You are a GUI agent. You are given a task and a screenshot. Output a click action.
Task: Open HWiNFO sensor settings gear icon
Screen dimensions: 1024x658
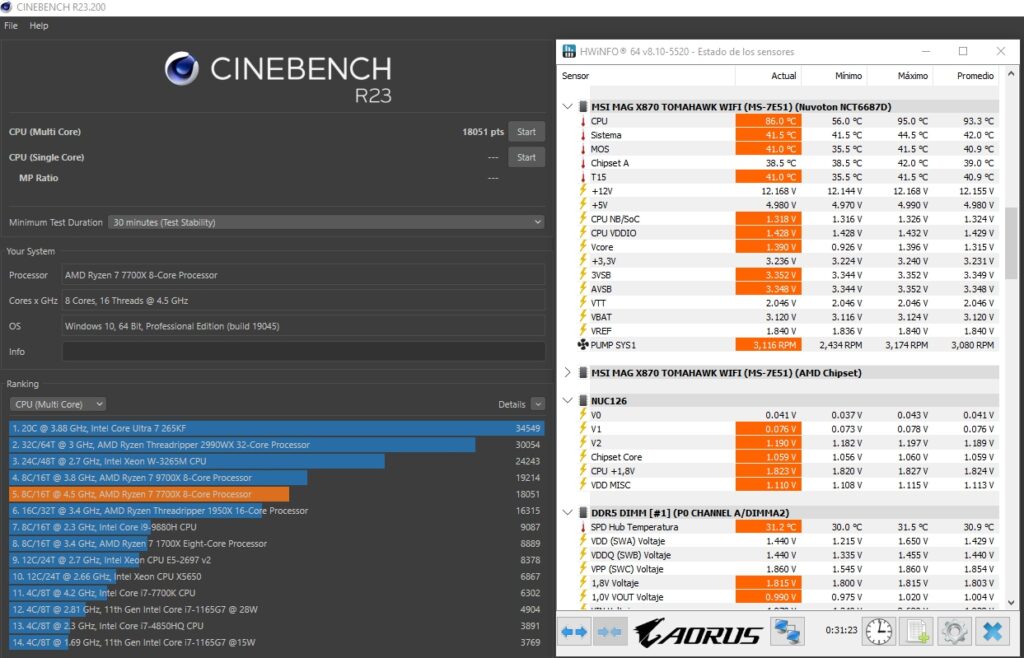953,632
